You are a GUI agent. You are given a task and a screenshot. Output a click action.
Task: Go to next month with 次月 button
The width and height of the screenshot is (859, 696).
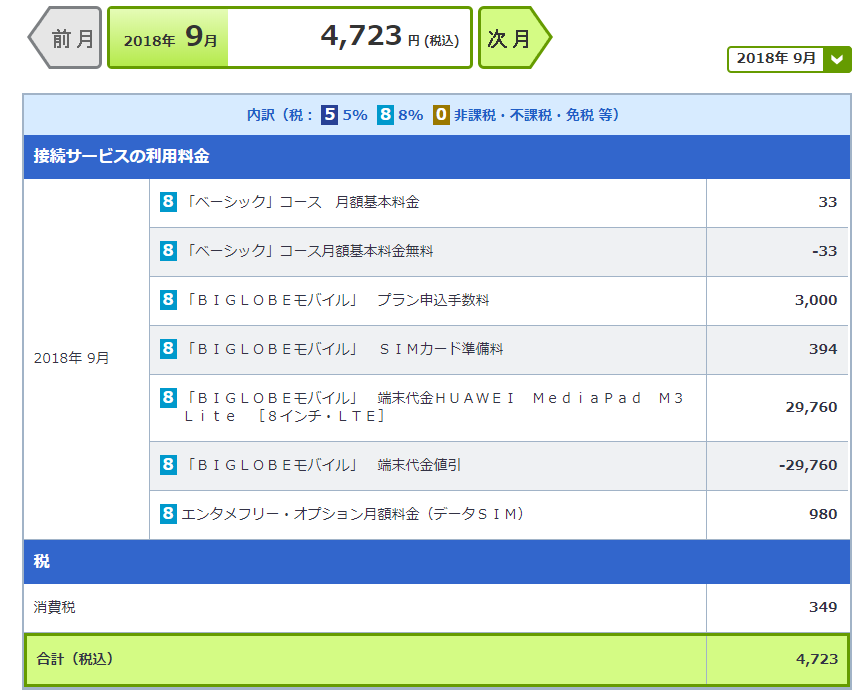pyautogui.click(x=513, y=39)
